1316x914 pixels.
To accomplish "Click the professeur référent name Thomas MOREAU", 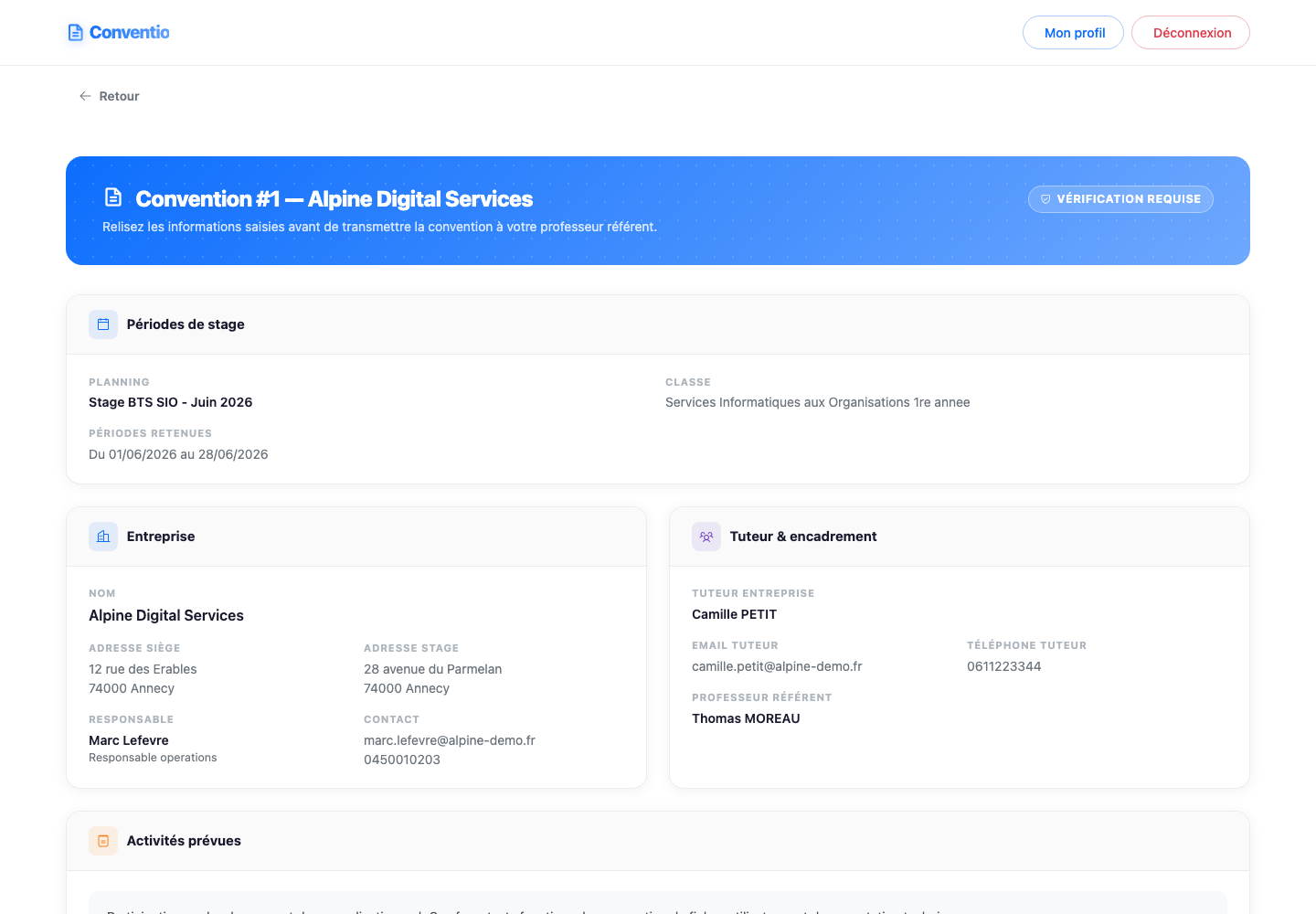I will tap(746, 718).
